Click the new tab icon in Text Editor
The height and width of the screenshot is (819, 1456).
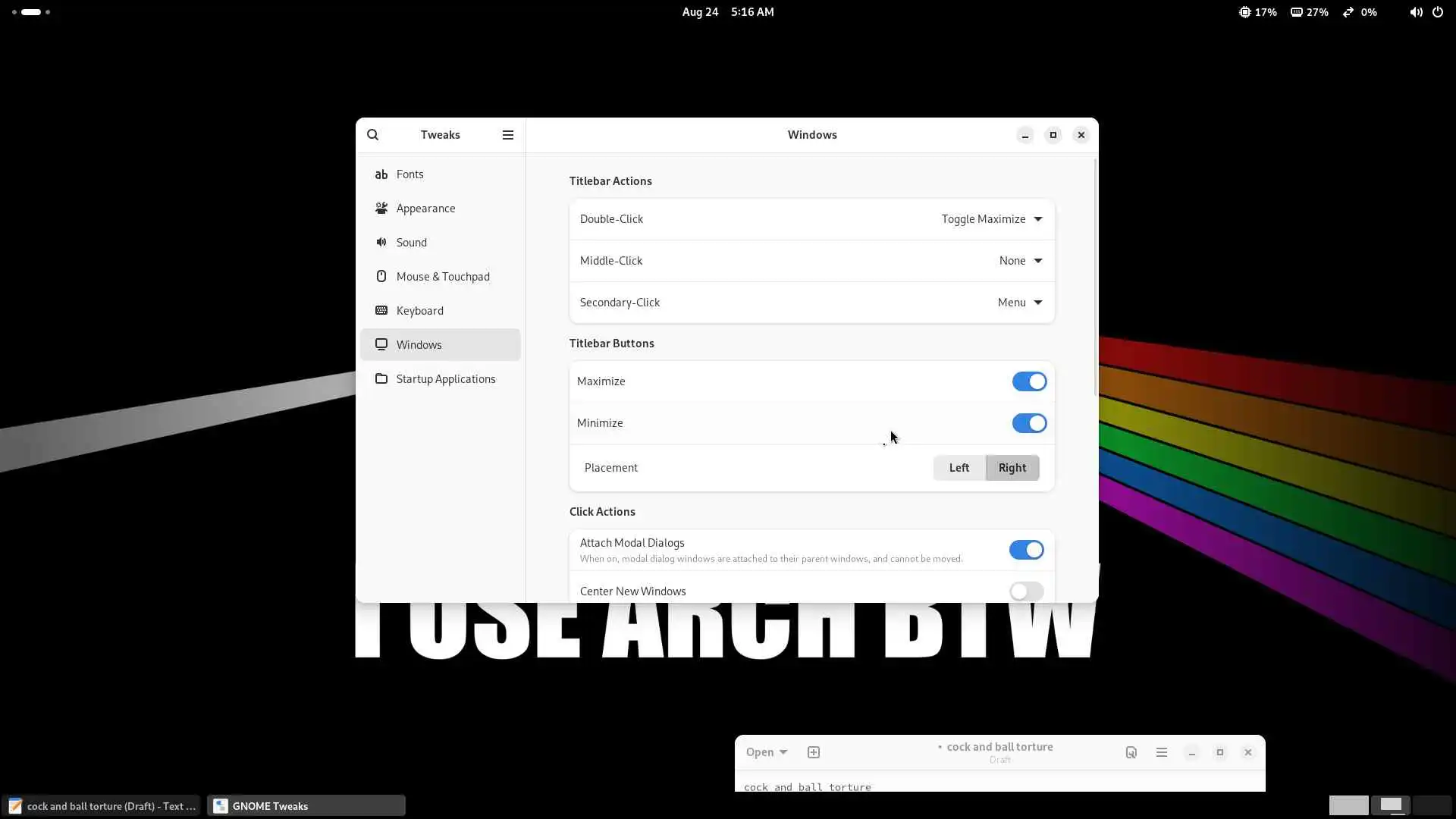813,752
